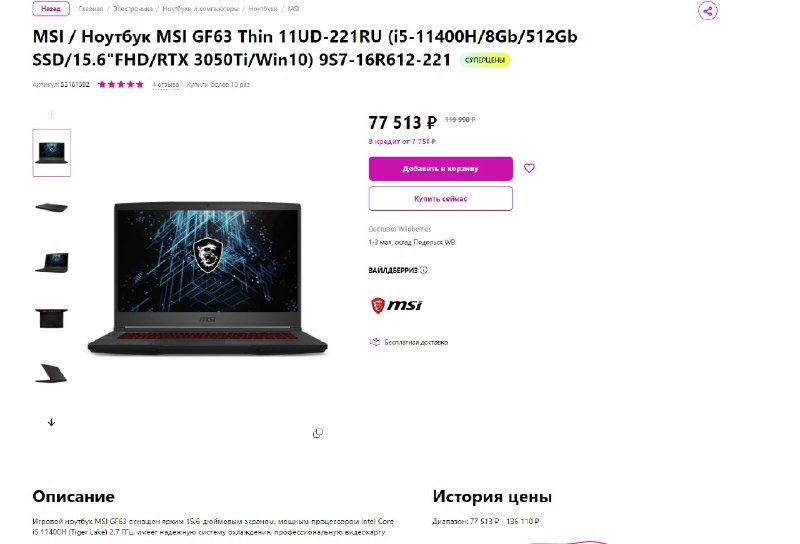Image resolution: width=800 pixels, height=544 pixels.
Task: Open the MSI breadcrumb link
Action: coord(293,9)
